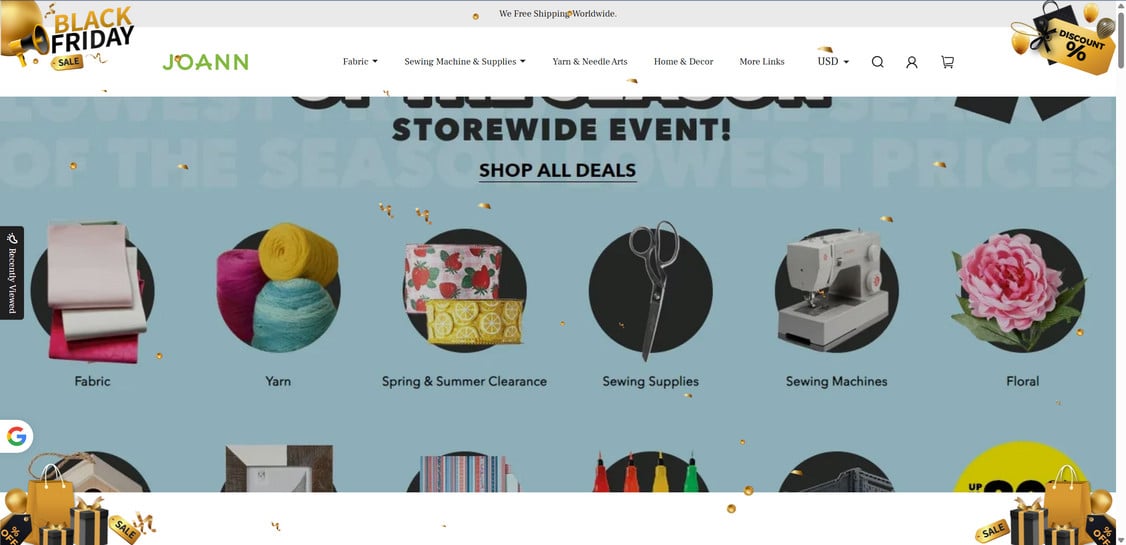Choose the pink Floral category image

[x=1019, y=291]
